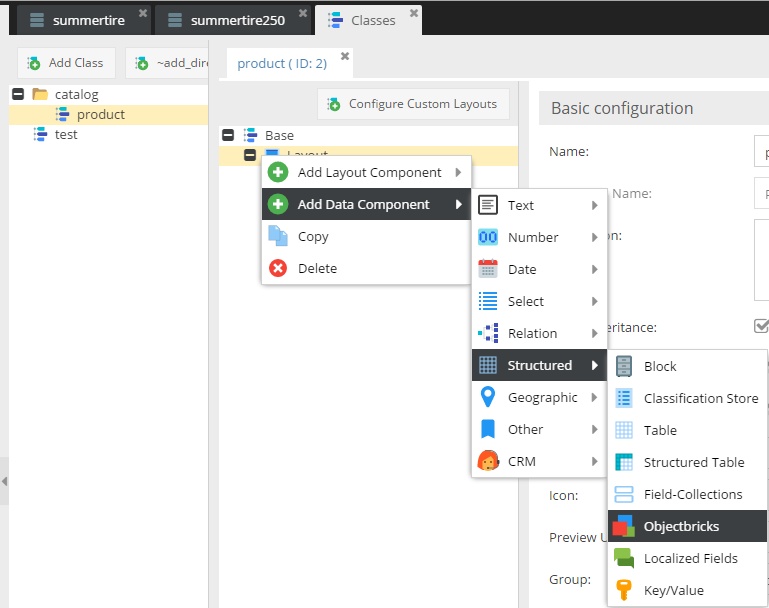This screenshot has width=769, height=608.
Task: Toggle the inheritance checkbox
Action: pyautogui.click(x=761, y=326)
